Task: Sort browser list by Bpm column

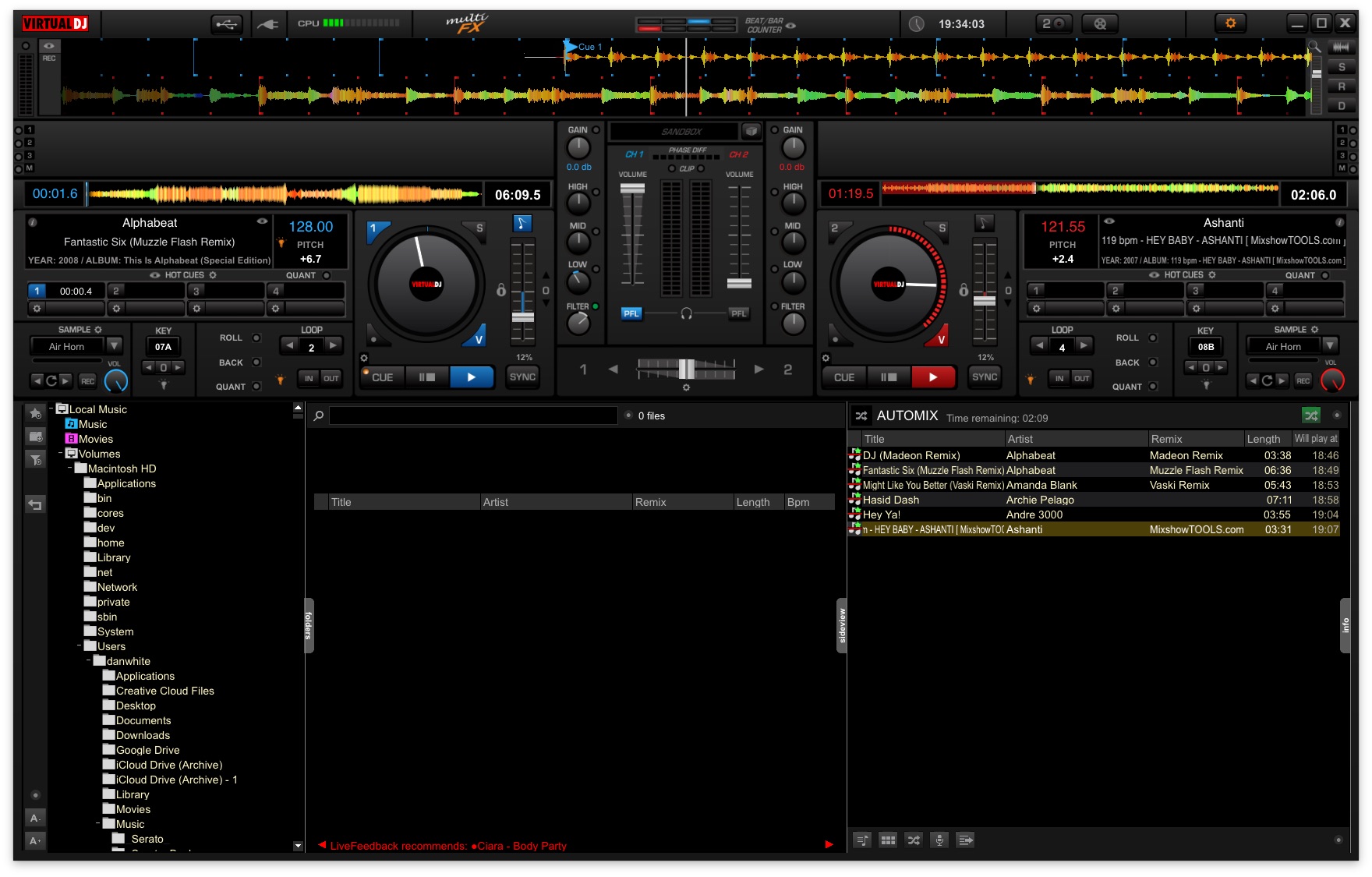Action: (x=809, y=502)
